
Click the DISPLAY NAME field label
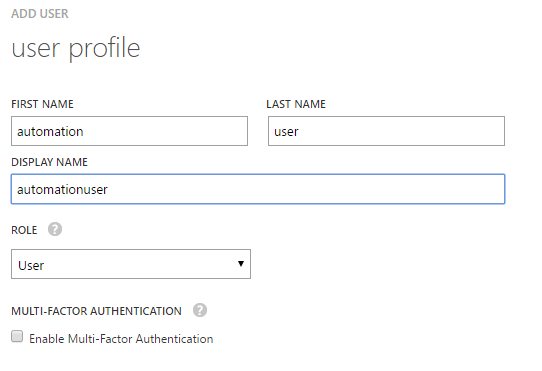[x=49, y=162]
